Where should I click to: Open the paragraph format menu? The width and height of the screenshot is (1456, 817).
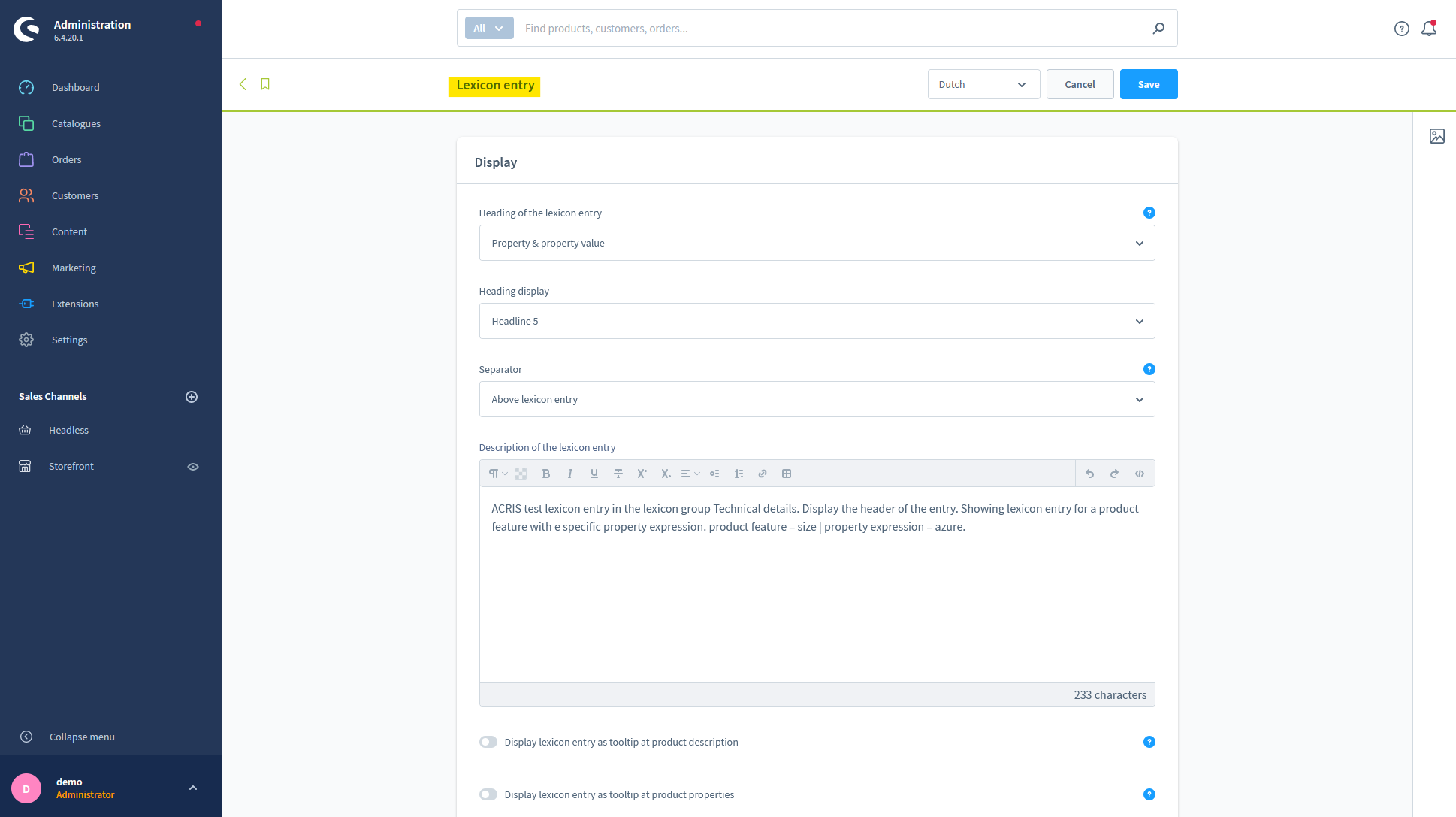[x=497, y=474]
